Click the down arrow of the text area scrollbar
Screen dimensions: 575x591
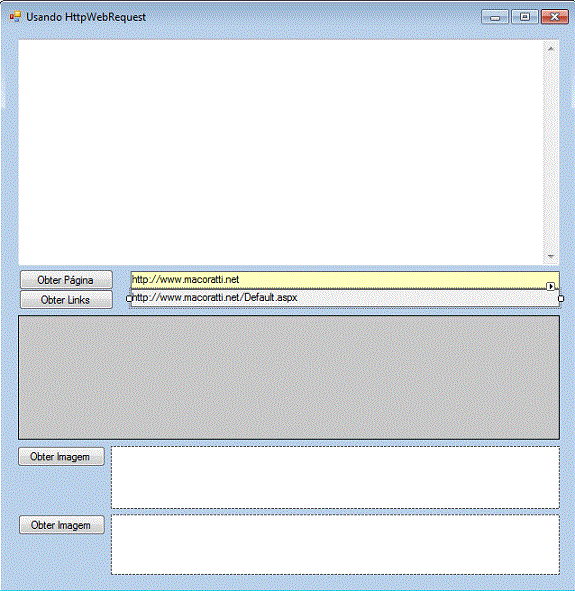coord(551,256)
